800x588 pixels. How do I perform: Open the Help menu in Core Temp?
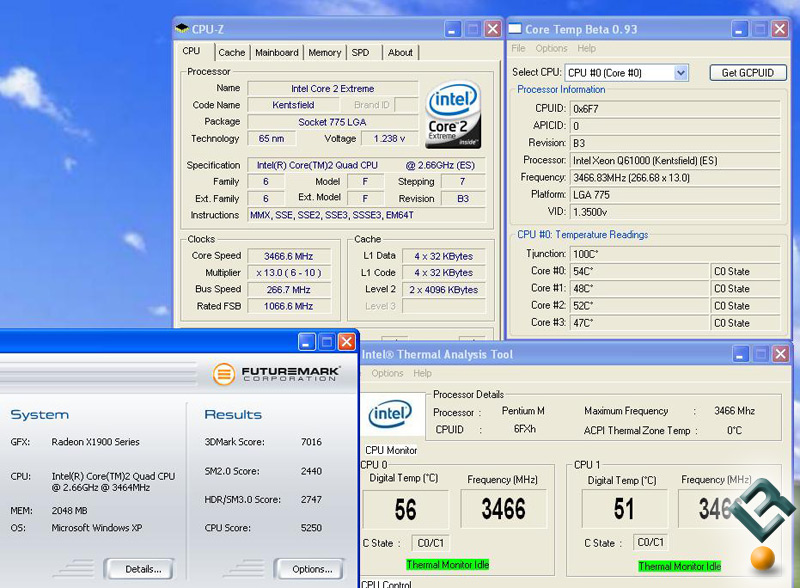coord(586,48)
